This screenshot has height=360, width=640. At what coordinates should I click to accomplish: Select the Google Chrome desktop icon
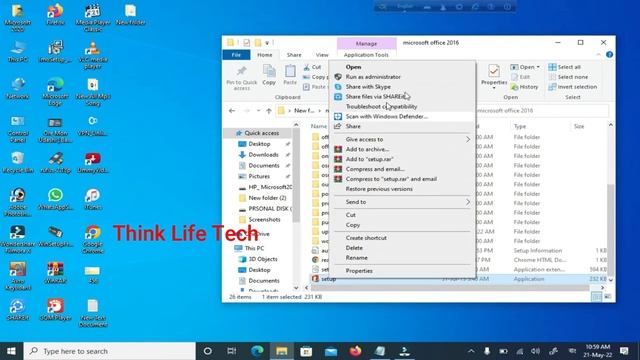pos(93,240)
